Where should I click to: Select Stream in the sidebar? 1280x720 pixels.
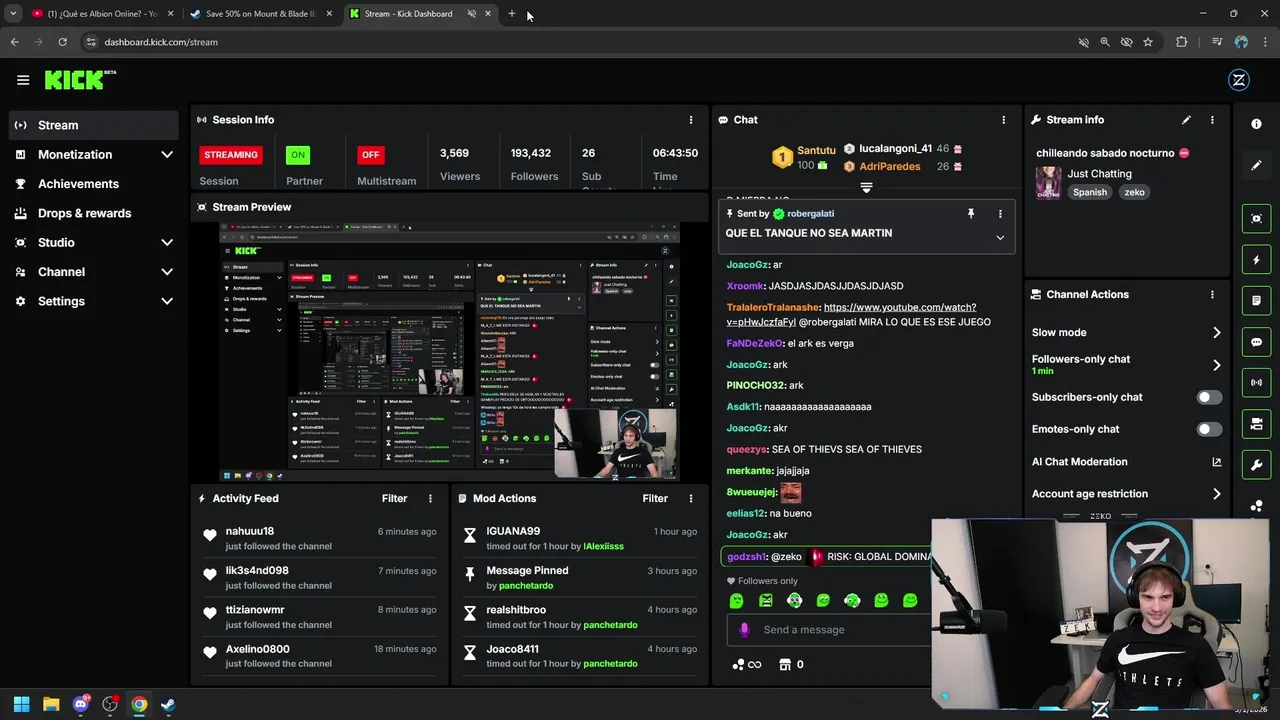(94, 125)
